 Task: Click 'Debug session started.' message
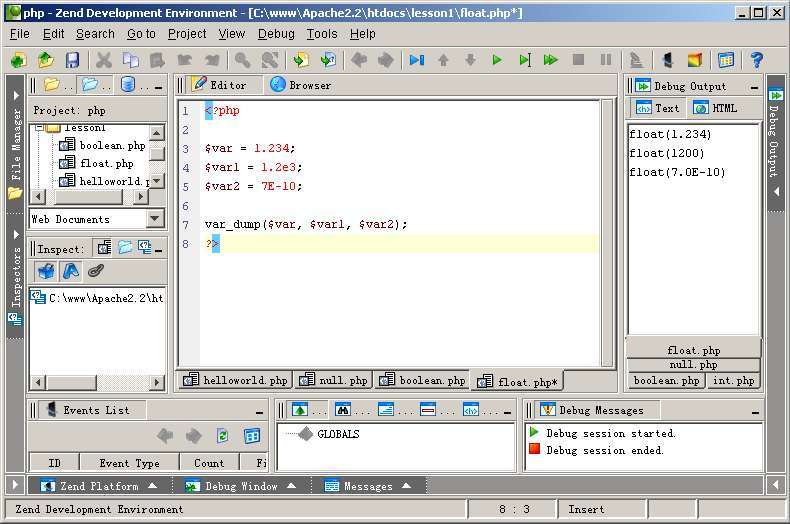[611, 433]
